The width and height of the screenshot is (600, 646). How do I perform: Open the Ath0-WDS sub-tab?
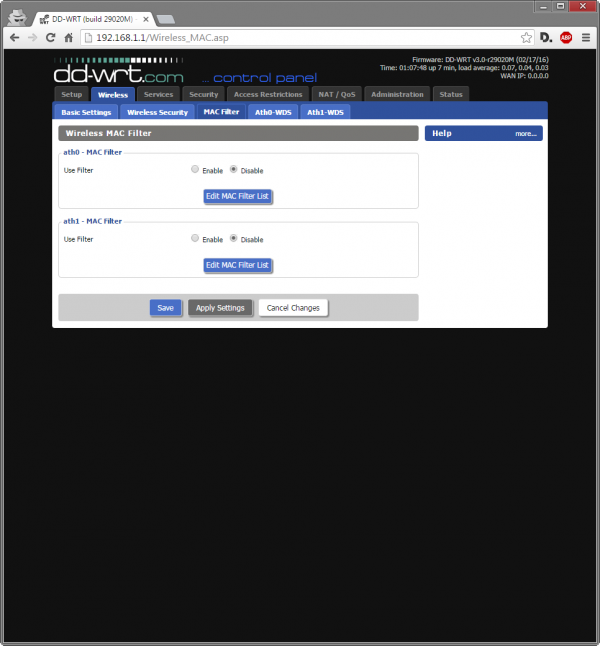[271, 112]
